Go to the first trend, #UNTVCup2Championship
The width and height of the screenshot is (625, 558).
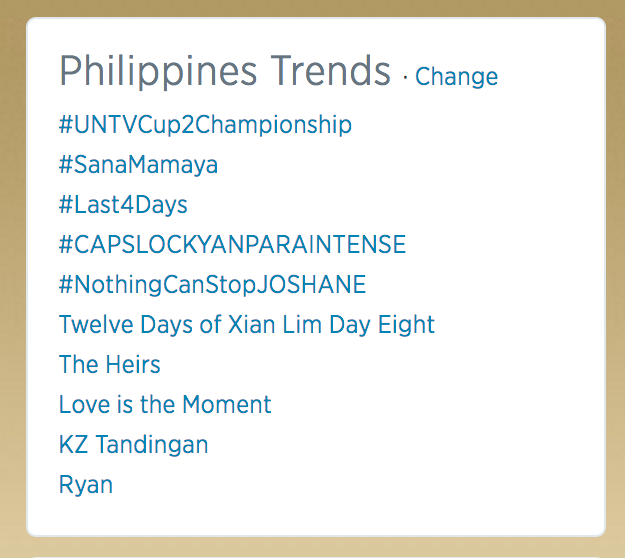(205, 125)
